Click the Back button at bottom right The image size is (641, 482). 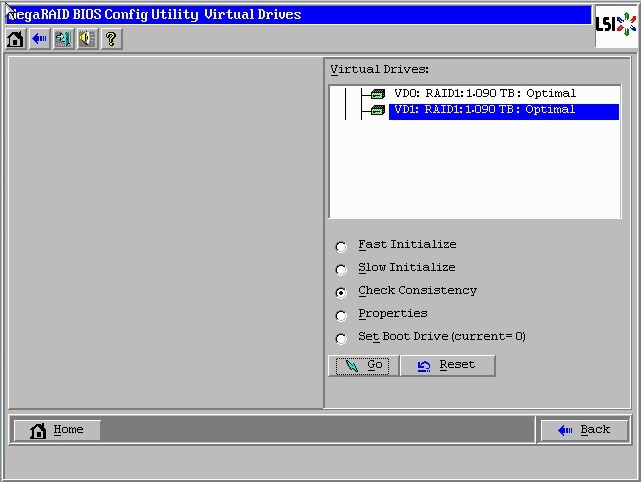click(584, 430)
